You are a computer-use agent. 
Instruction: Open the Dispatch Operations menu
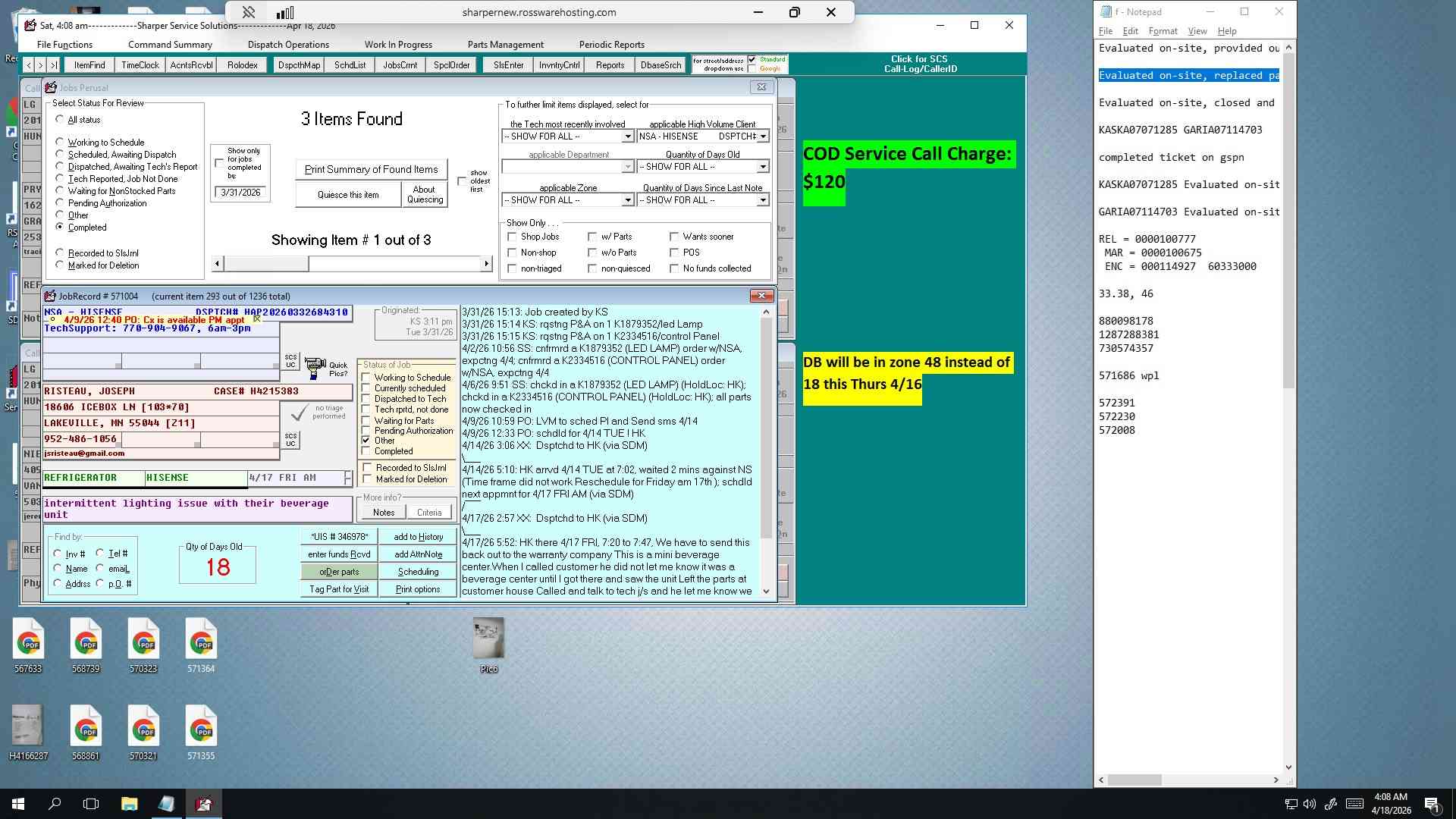pyautogui.click(x=288, y=45)
